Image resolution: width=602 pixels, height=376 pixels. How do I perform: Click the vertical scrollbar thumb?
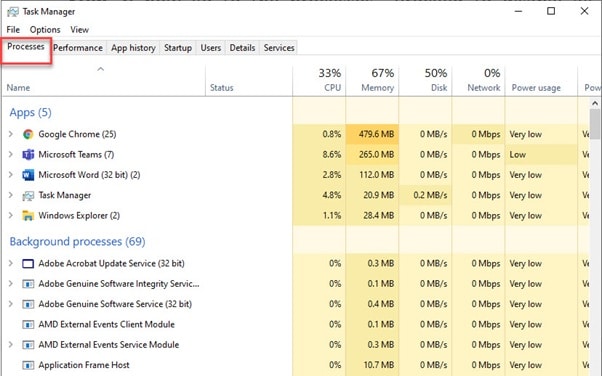tap(595, 124)
